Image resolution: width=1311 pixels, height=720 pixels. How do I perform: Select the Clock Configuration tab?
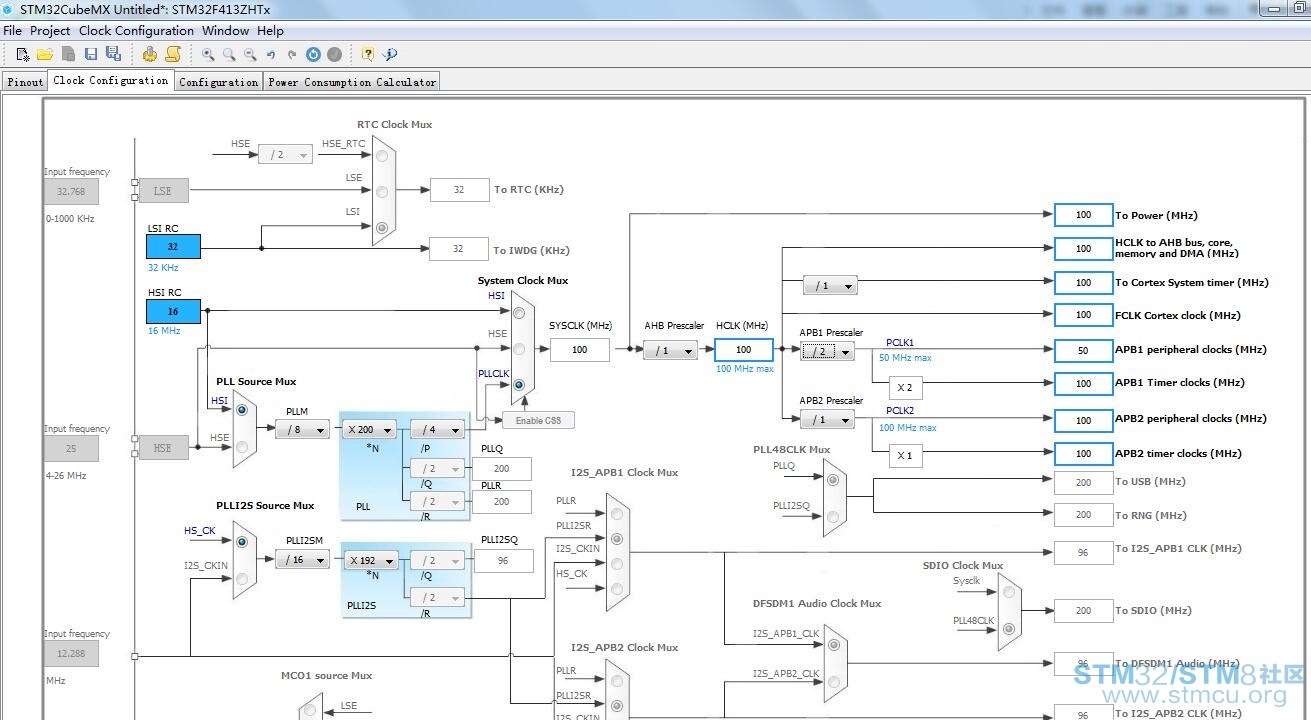click(x=111, y=80)
